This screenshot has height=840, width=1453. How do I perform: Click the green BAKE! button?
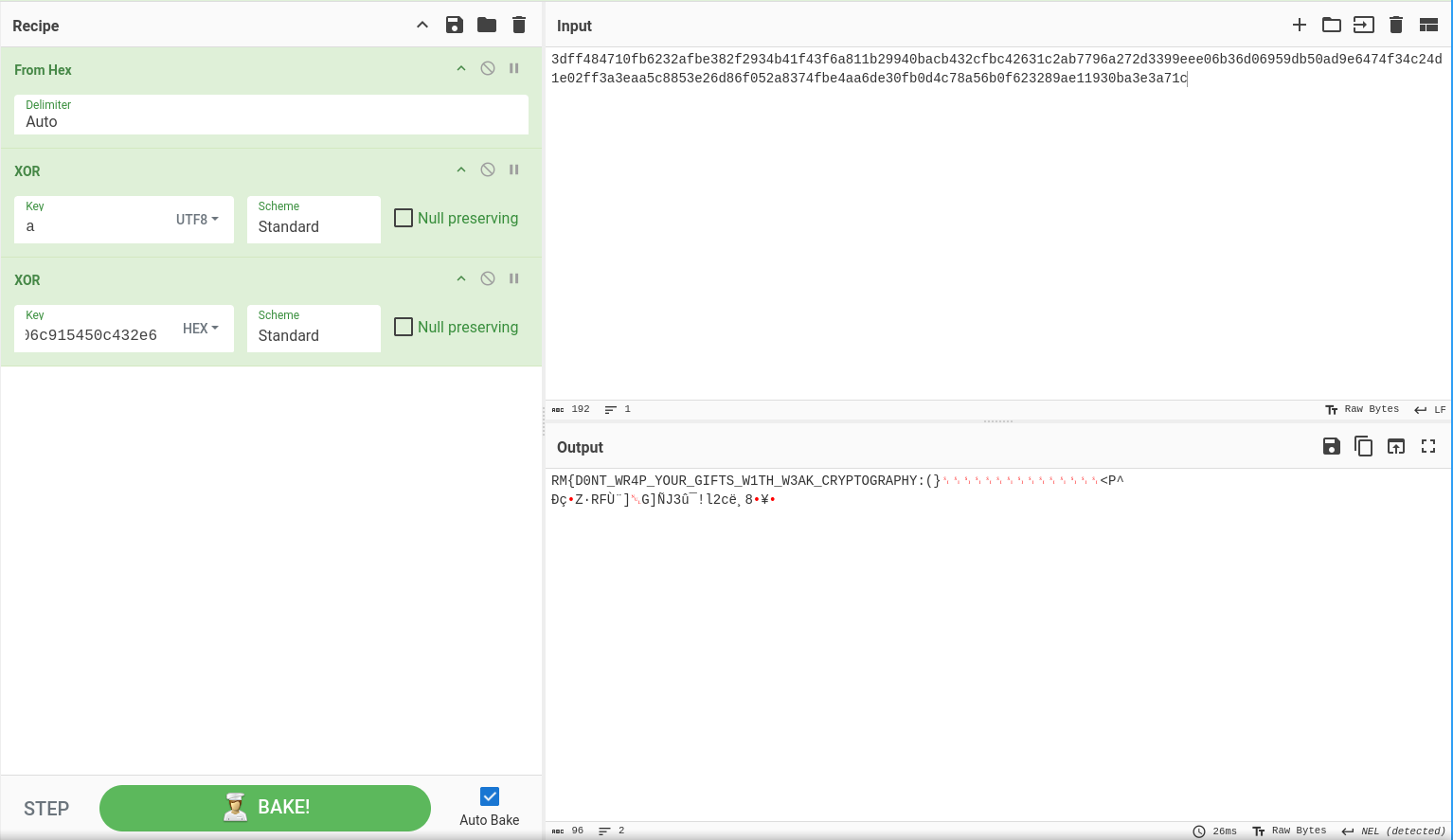265,808
